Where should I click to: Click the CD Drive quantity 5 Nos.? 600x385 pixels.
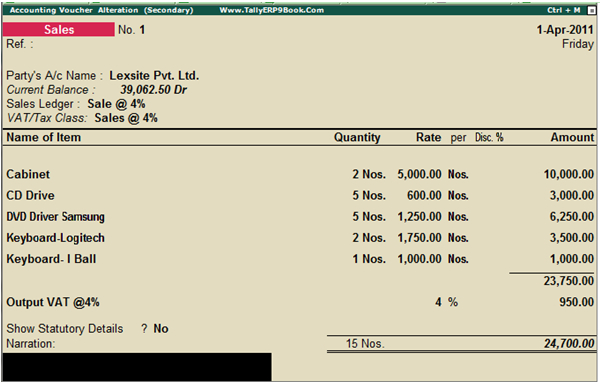[x=369, y=195]
